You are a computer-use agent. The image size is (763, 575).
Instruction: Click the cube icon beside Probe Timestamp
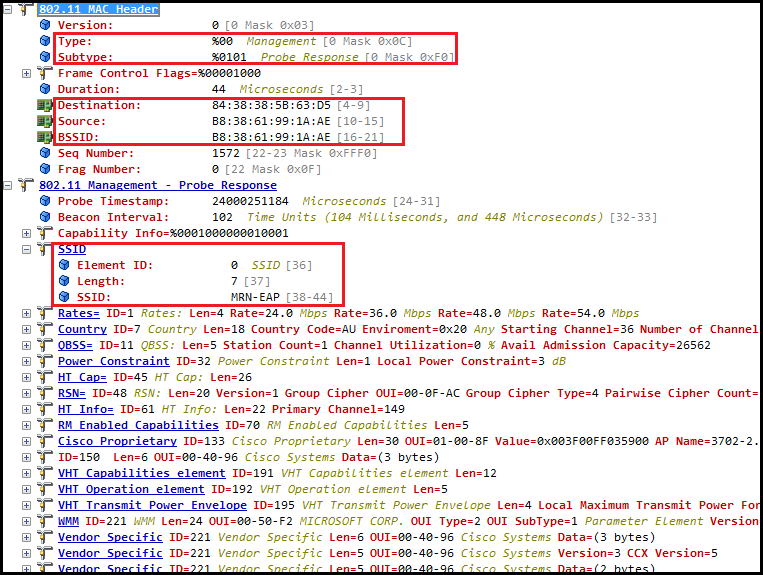click(x=45, y=201)
